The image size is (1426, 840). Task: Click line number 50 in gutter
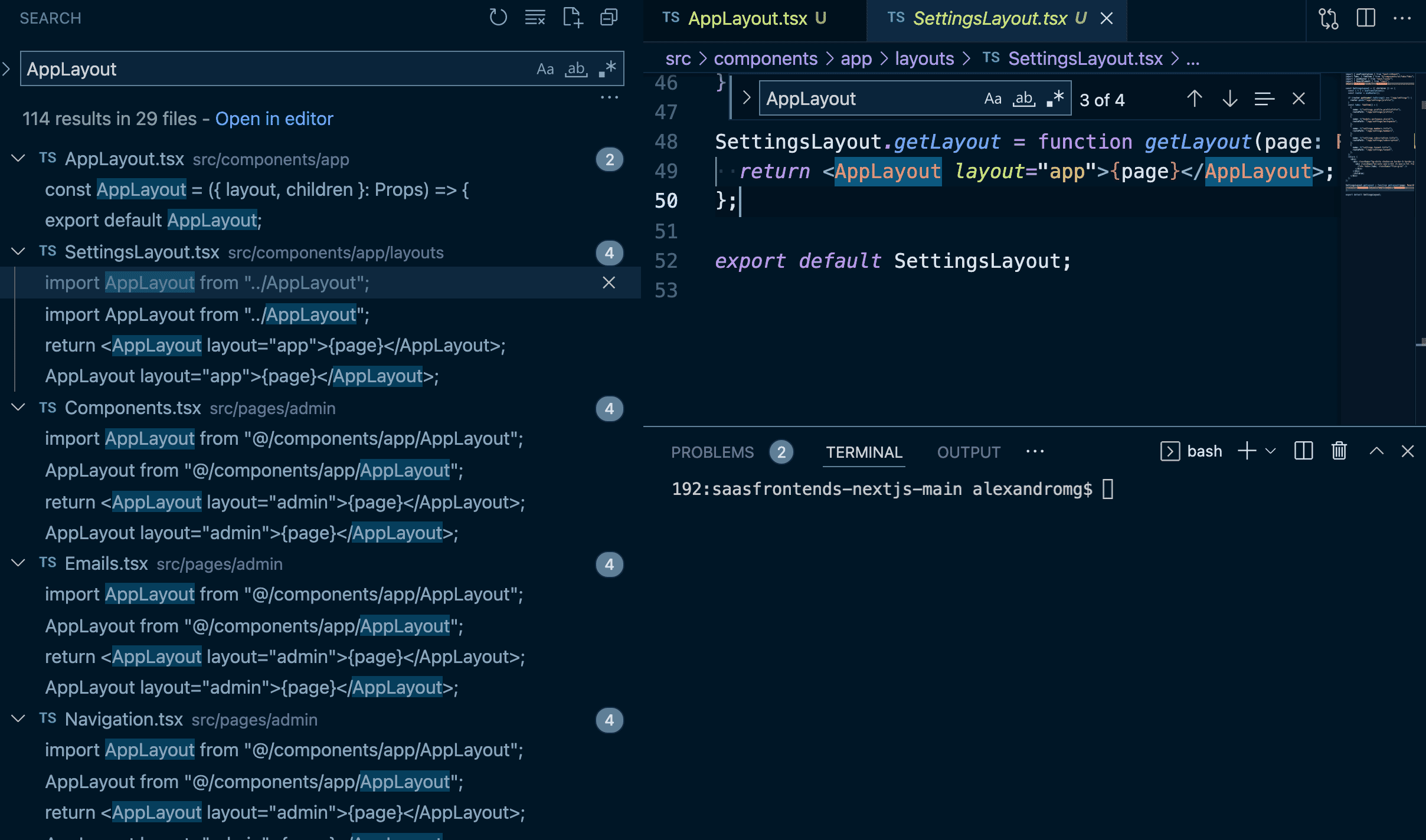pos(666,201)
